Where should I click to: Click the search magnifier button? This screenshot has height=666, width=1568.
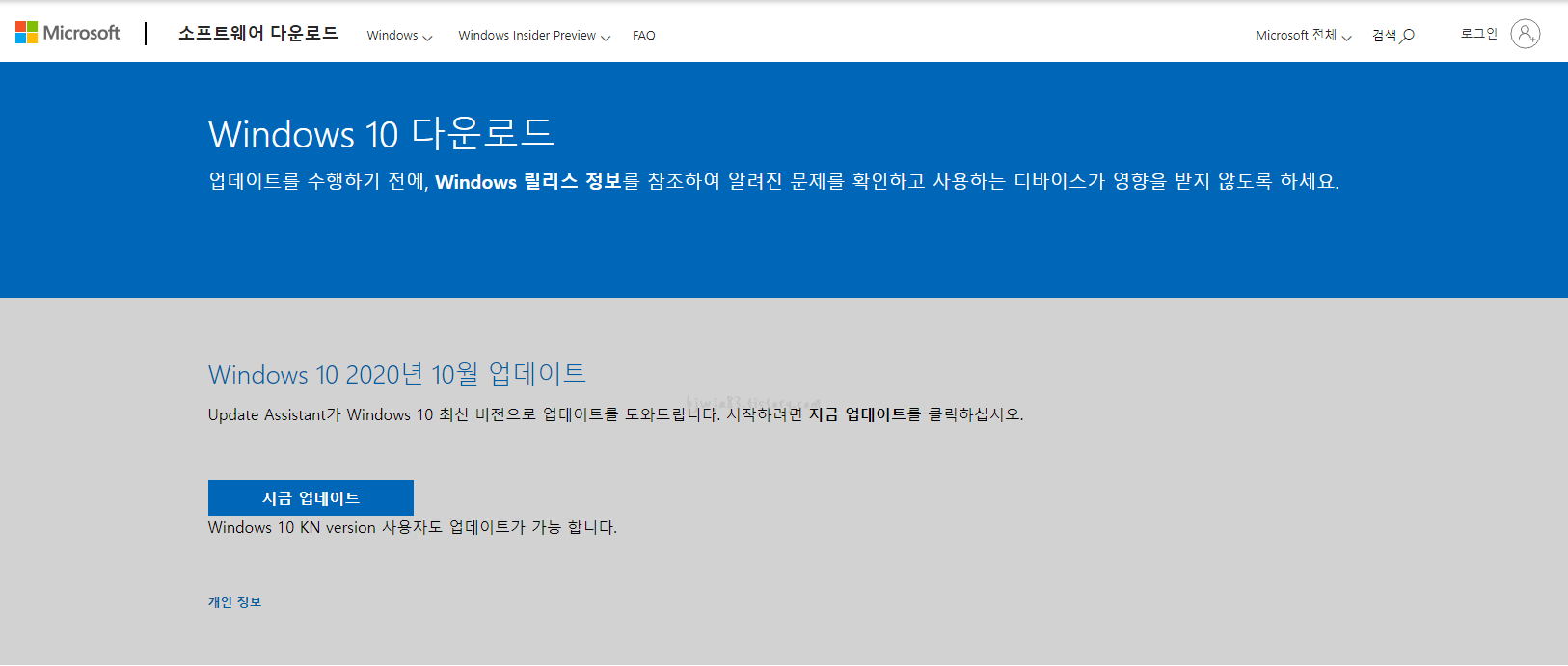click(x=1393, y=36)
